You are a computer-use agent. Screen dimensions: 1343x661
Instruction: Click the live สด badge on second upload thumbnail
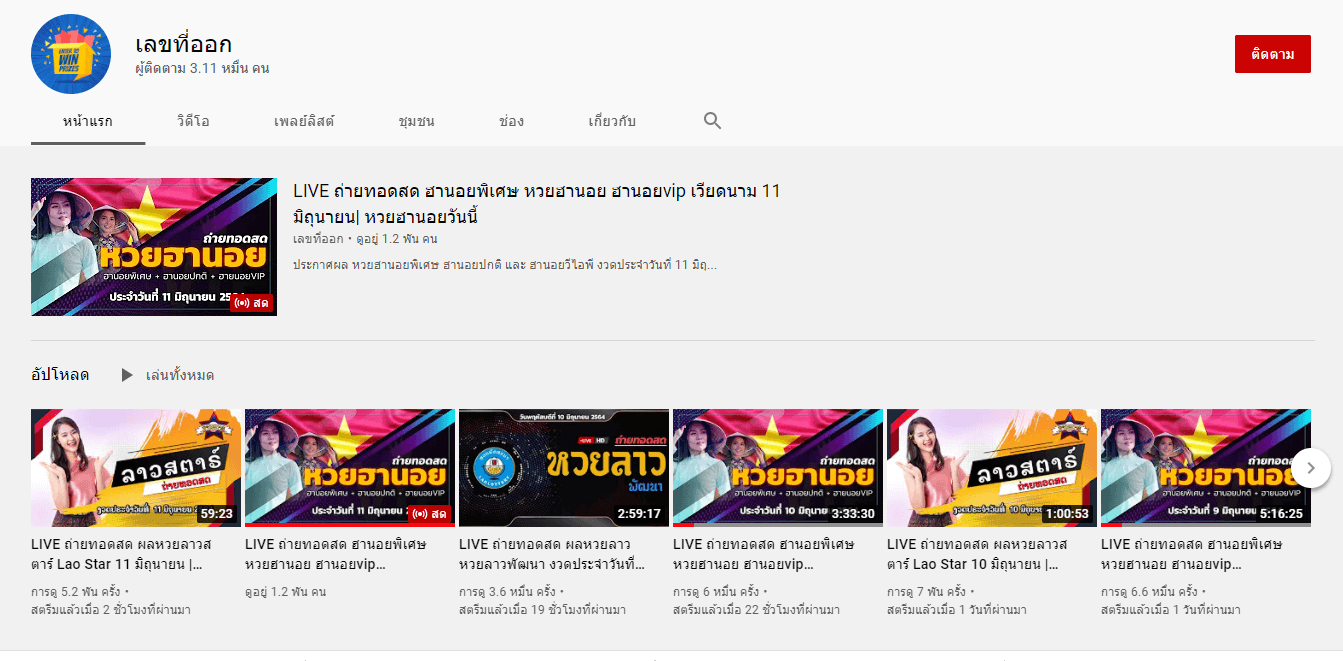coord(430,514)
